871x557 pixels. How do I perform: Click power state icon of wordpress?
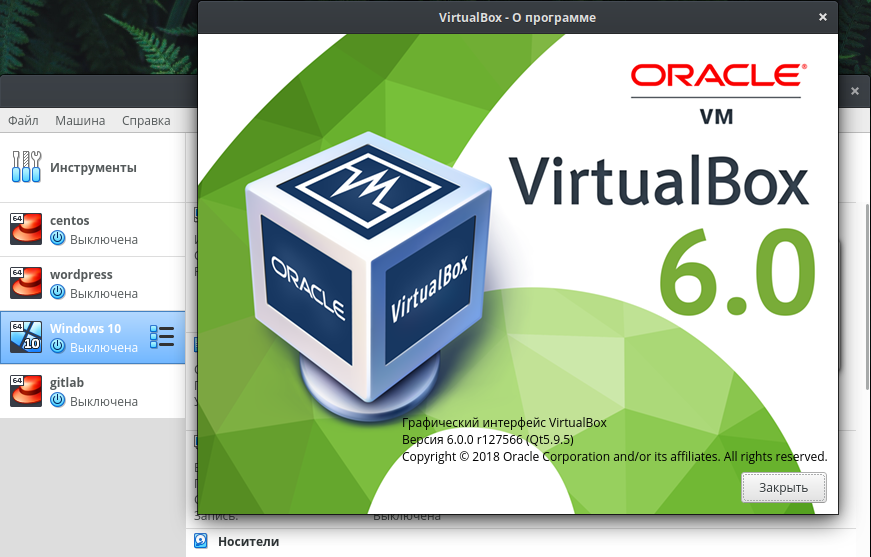click(x=58, y=292)
